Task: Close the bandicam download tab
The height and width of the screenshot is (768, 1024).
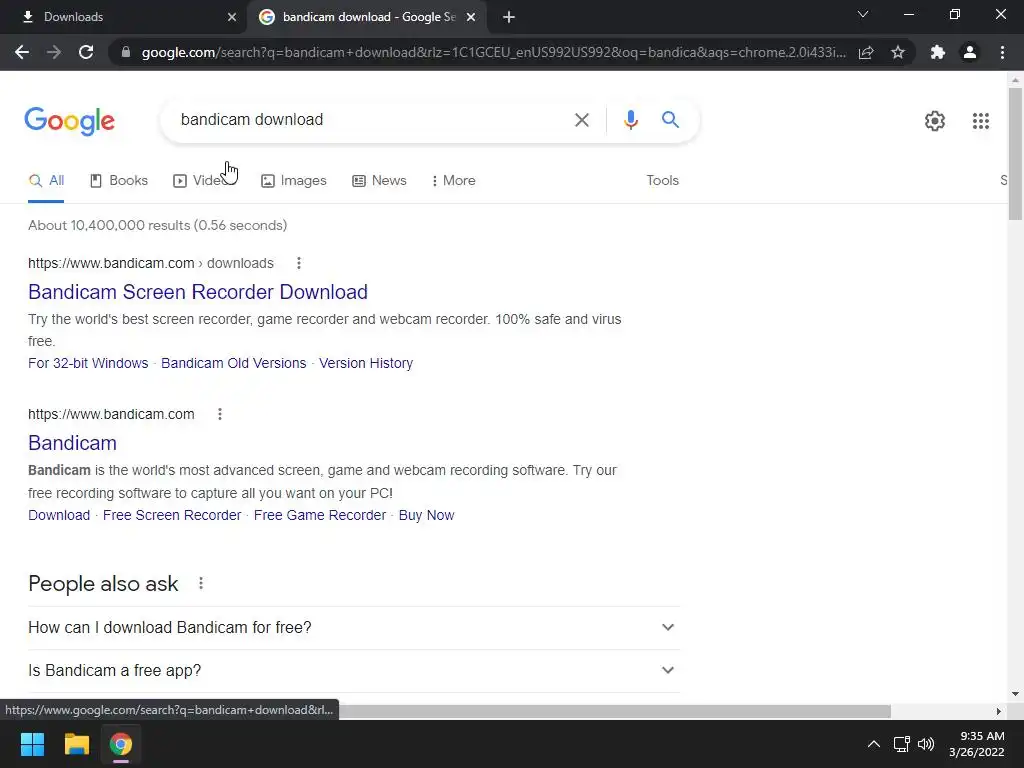Action: (x=471, y=17)
